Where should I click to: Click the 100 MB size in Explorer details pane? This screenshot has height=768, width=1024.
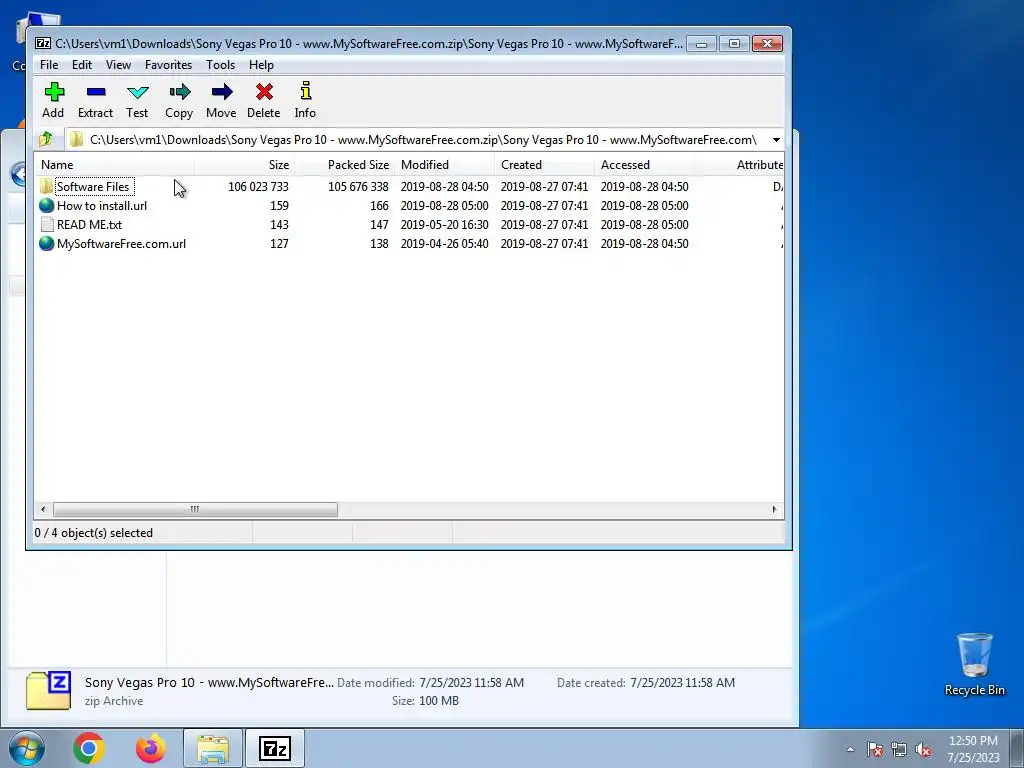point(439,701)
